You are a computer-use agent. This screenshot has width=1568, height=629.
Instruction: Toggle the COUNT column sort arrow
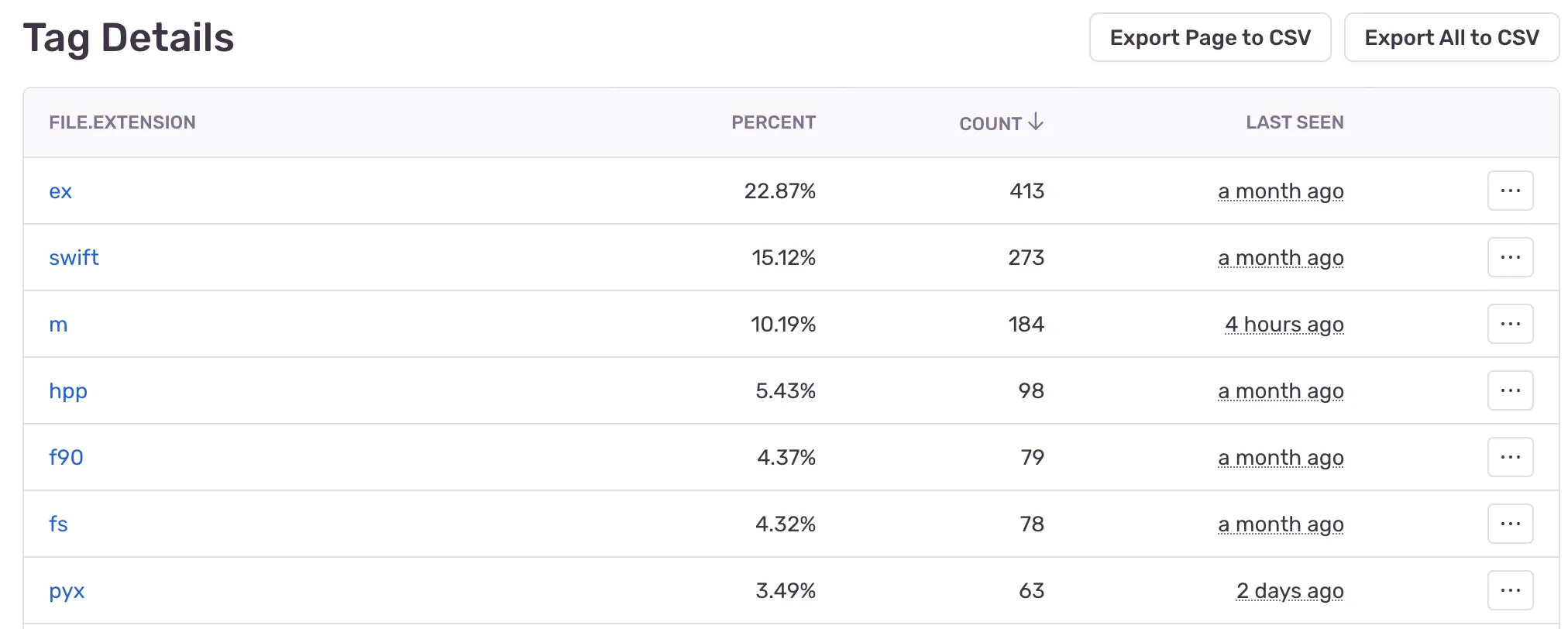[1036, 122]
